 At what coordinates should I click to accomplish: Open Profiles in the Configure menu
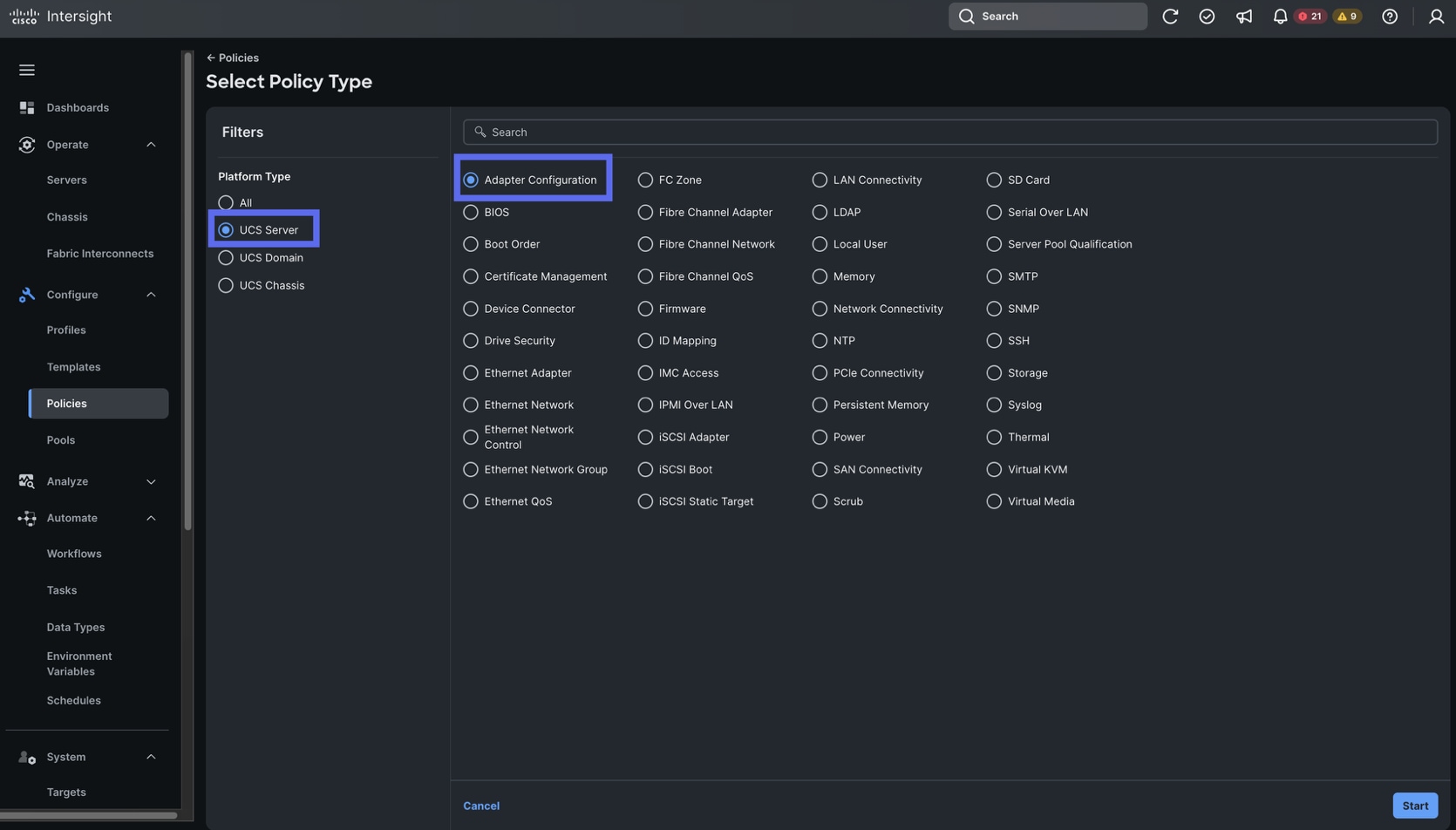pyautogui.click(x=66, y=330)
